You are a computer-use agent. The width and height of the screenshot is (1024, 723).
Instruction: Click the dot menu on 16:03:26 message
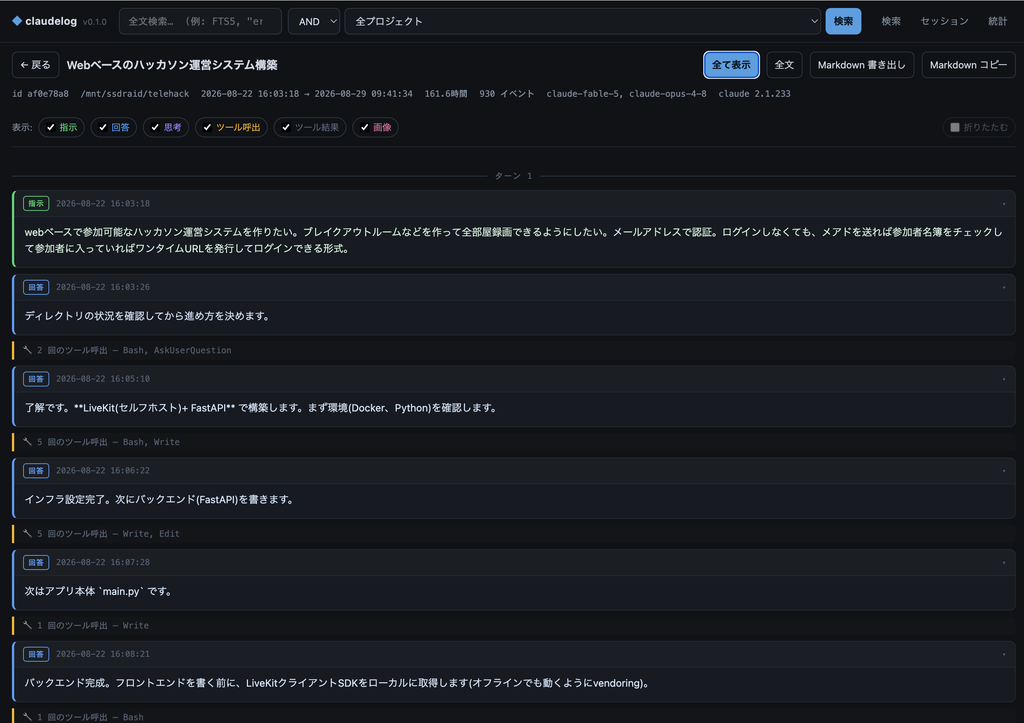point(1004,287)
